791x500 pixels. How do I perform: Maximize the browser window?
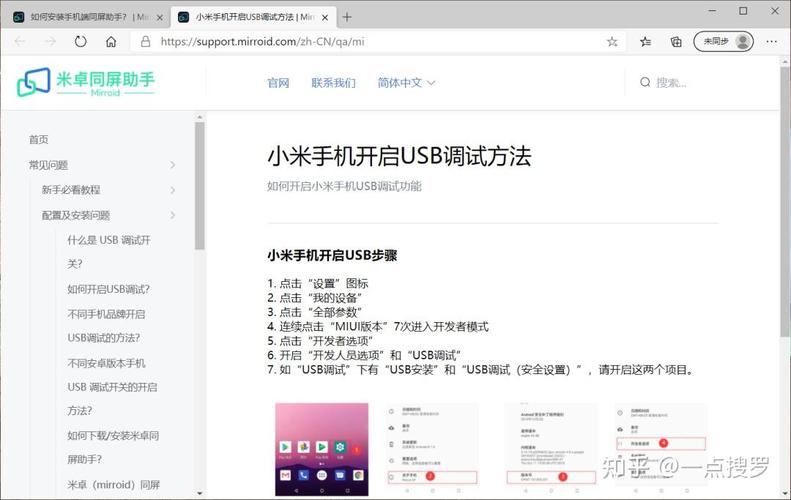pyautogui.click(x=743, y=11)
